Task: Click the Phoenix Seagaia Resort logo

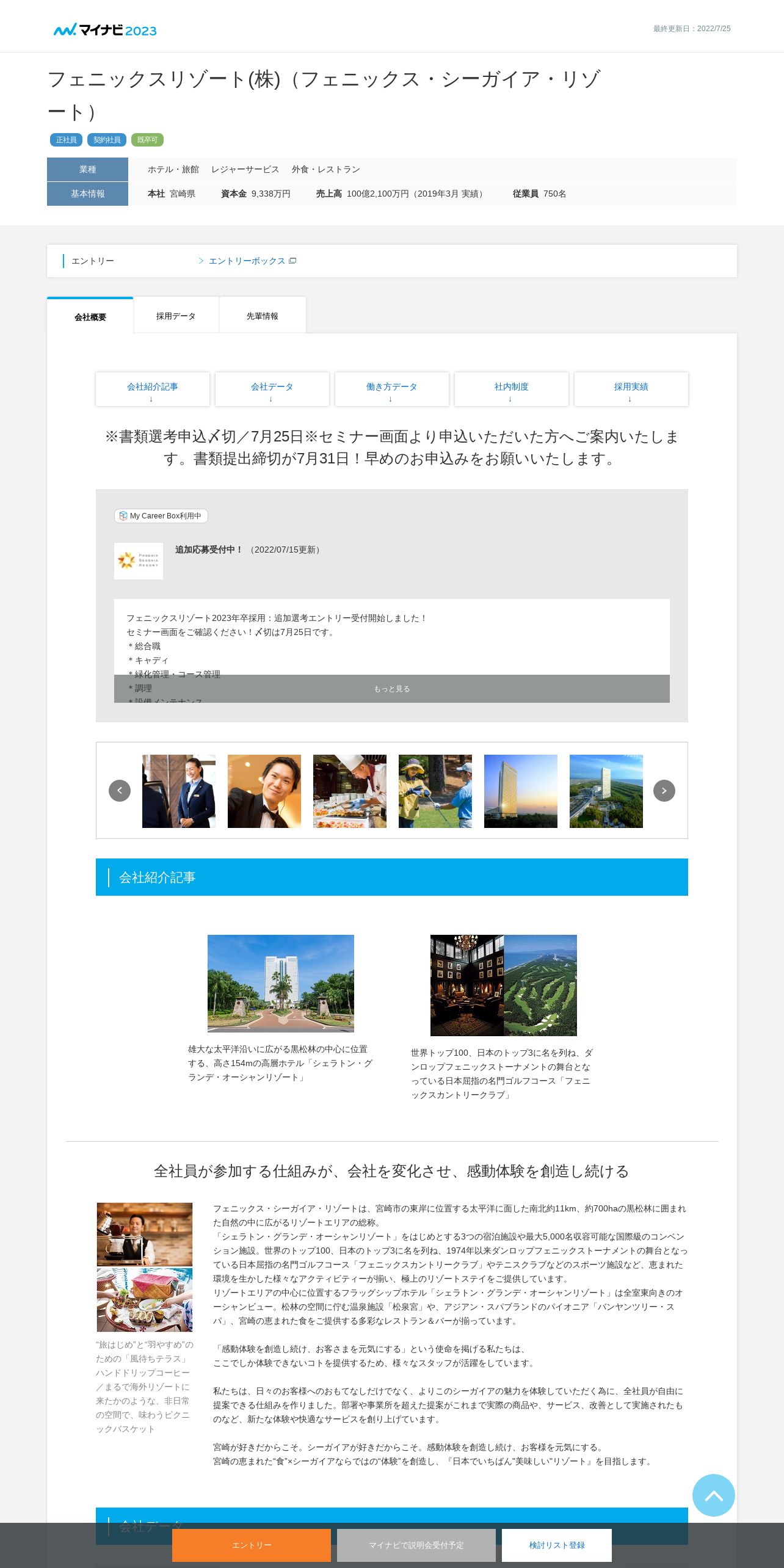Action: coord(139,561)
